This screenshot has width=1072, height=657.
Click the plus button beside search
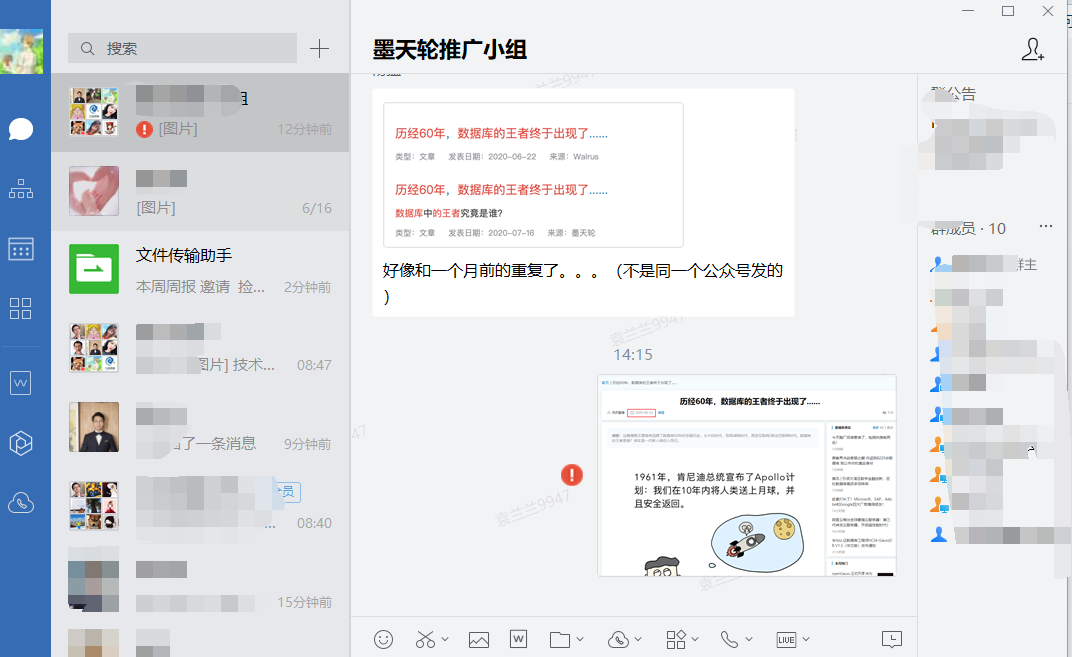(x=319, y=49)
